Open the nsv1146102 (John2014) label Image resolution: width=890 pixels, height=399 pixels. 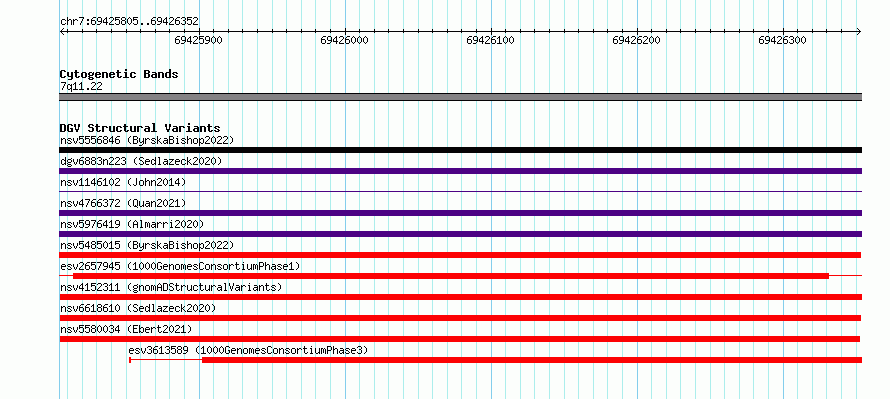123,182
